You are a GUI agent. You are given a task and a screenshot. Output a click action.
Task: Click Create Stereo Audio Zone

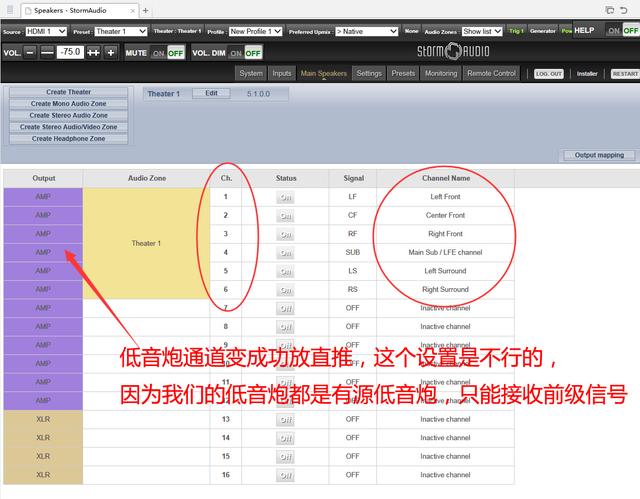click(x=69, y=115)
